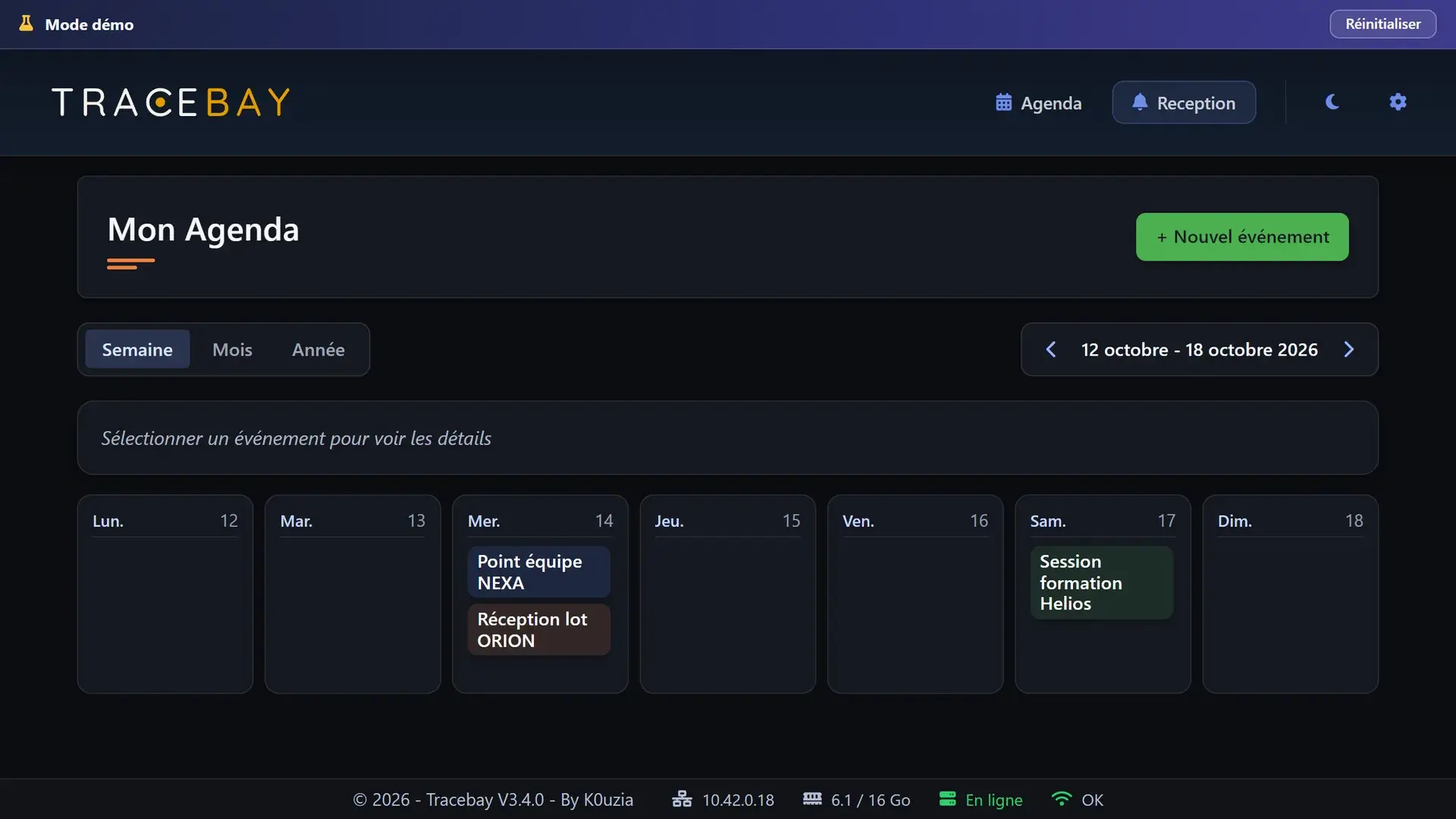Screen dimensions: 1456x819
Task: Click Sélectionner un événement details hint
Action: click(296, 438)
